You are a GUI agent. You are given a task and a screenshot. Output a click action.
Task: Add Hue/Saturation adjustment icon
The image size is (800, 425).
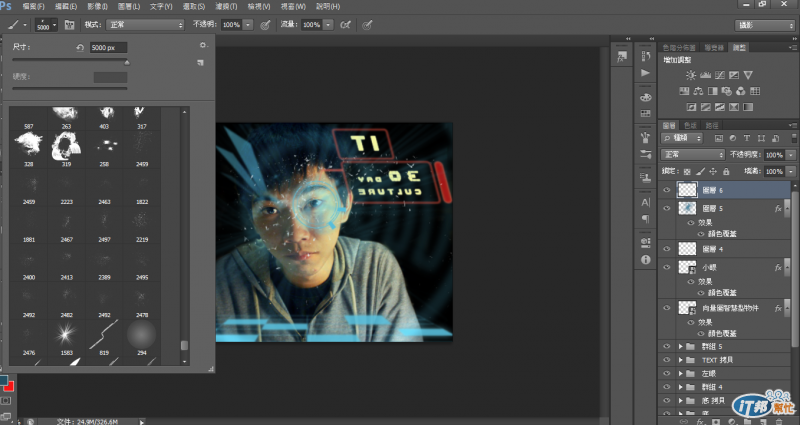click(x=684, y=91)
